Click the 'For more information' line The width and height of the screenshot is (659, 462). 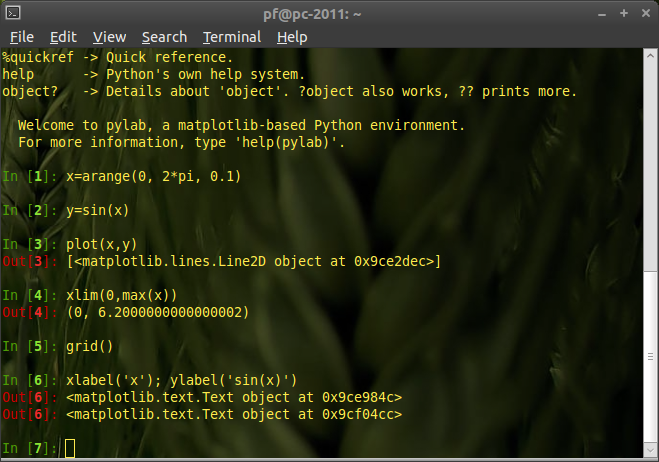pos(181,143)
